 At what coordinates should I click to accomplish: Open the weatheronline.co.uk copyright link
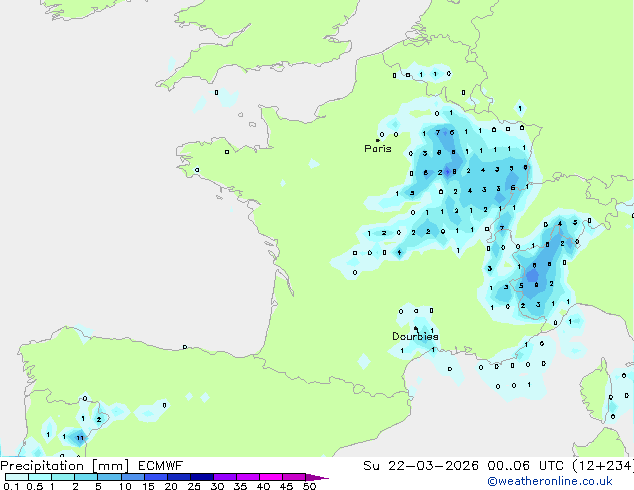tap(550, 481)
